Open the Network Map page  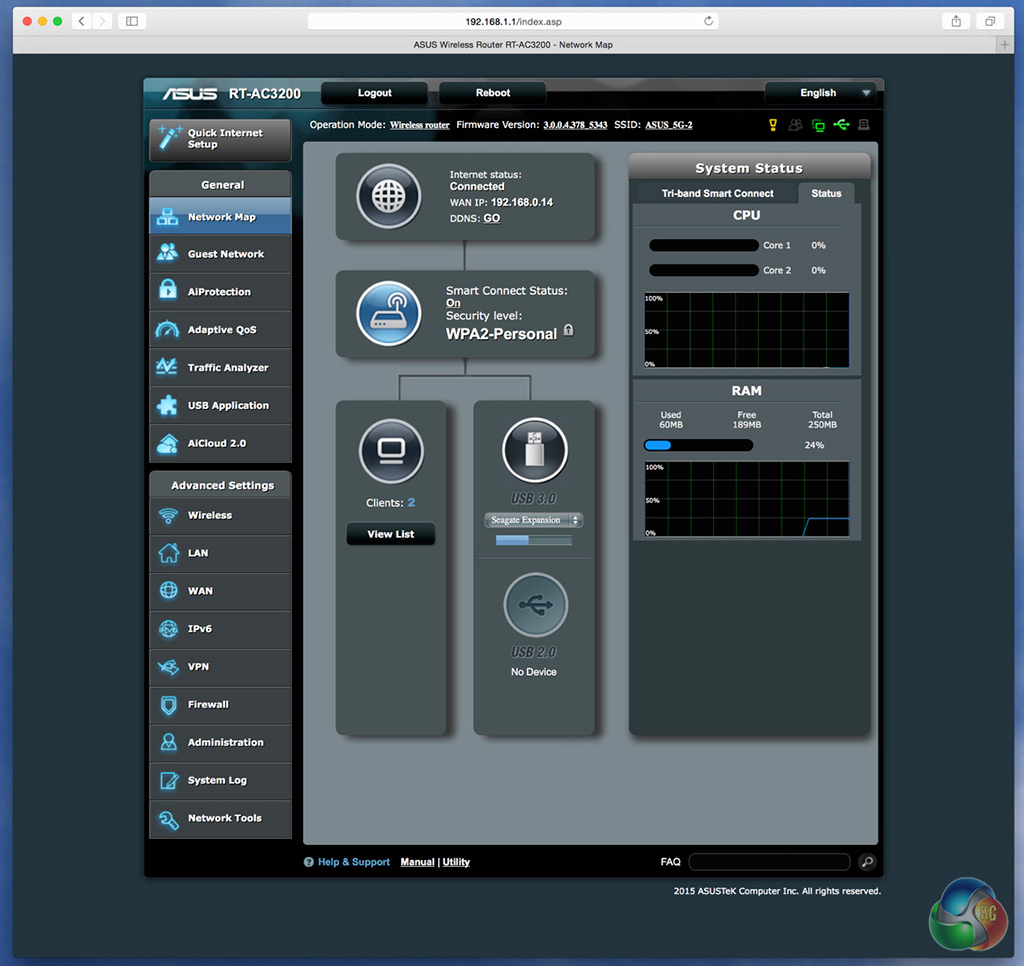click(x=220, y=216)
